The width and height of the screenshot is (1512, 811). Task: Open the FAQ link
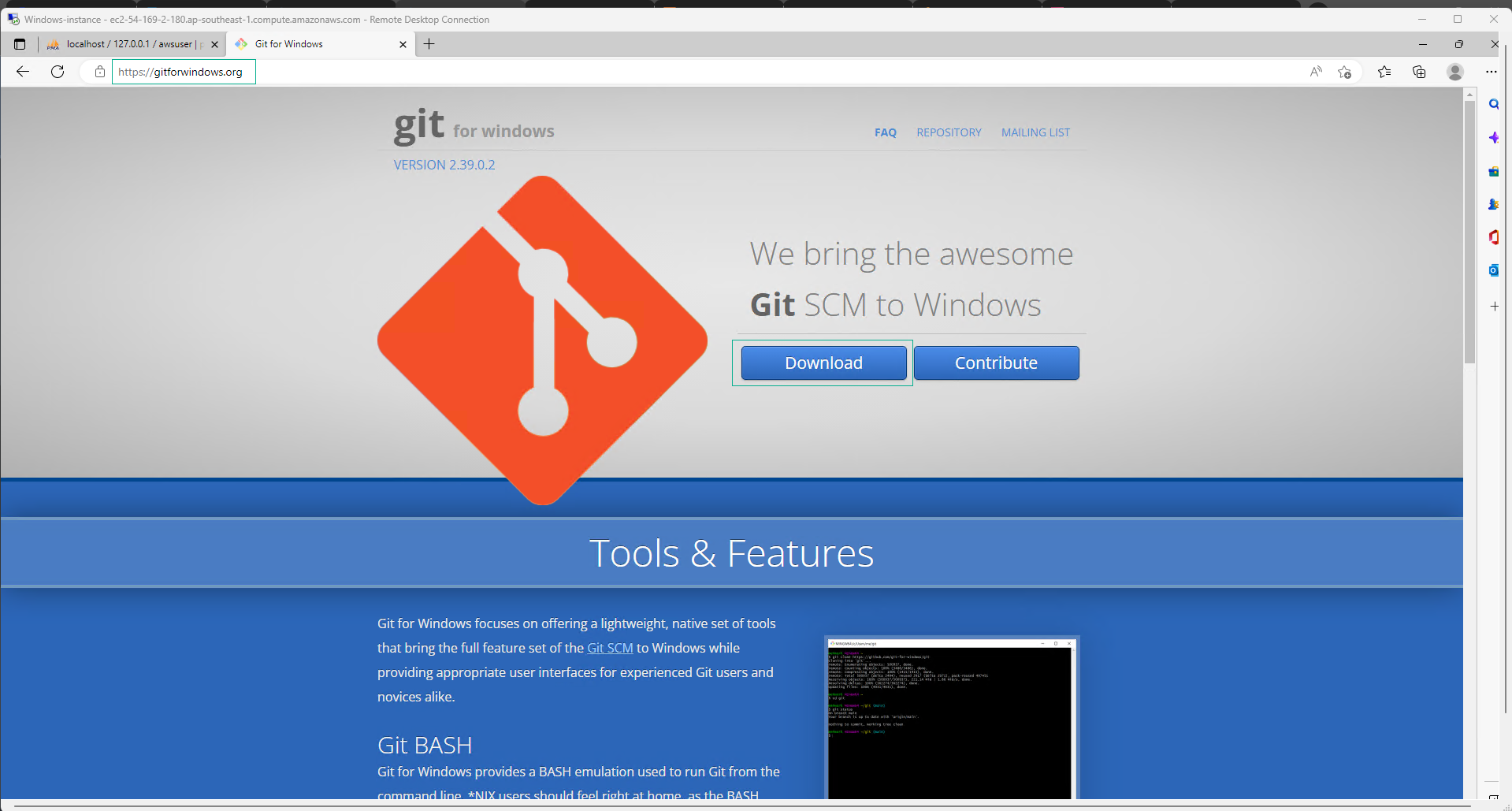886,132
